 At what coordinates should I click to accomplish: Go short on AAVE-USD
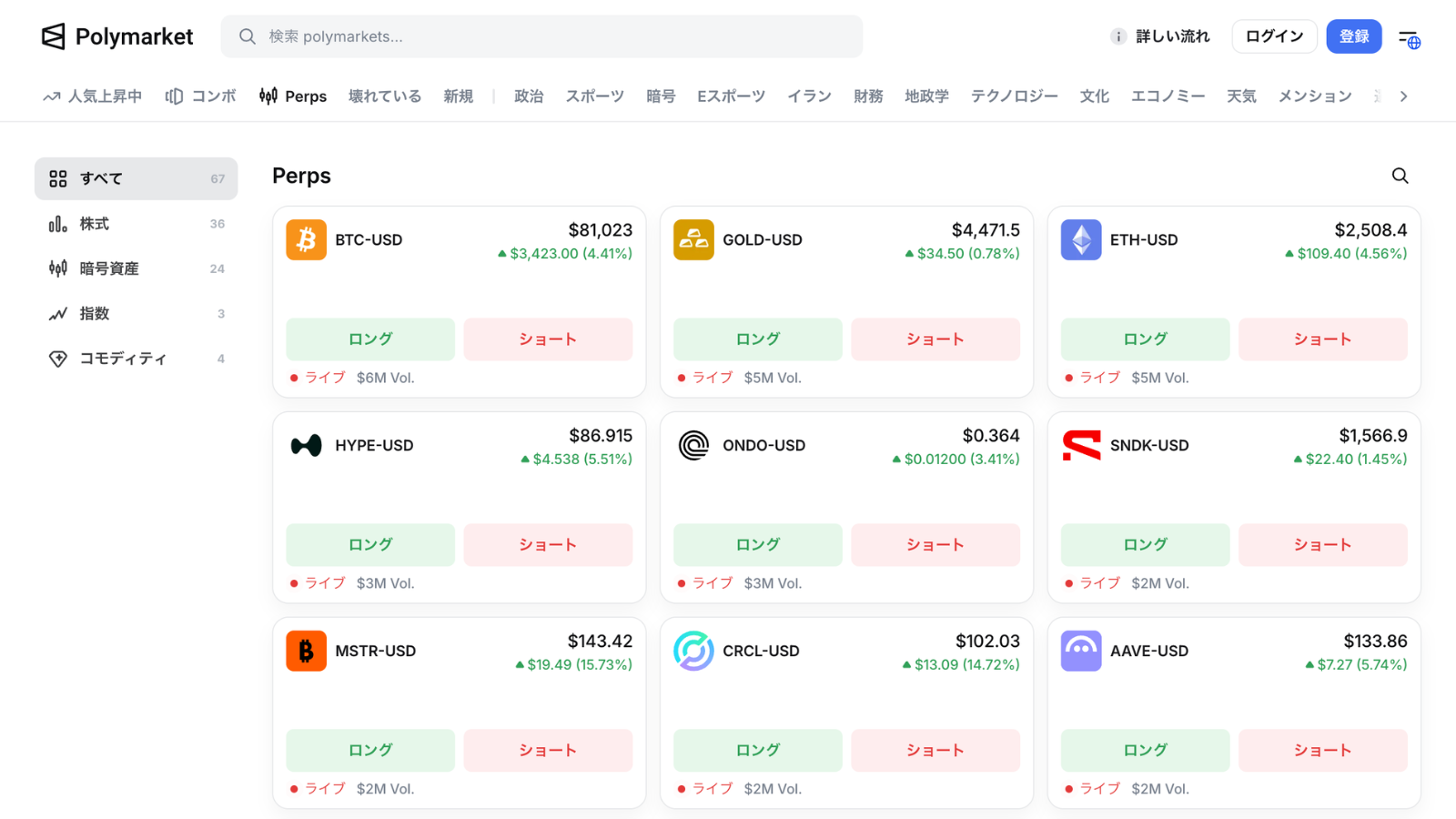click(x=1323, y=751)
